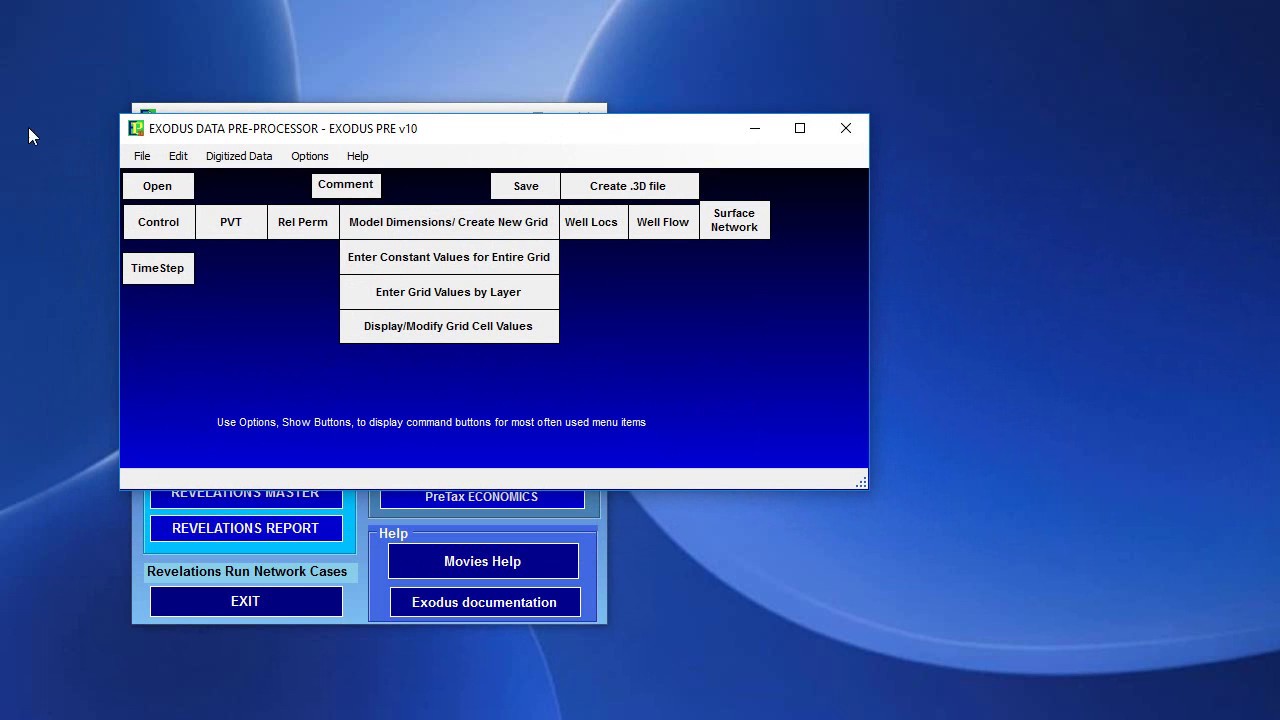Open the PVT section
Image resolution: width=1280 pixels, height=720 pixels.
(x=231, y=222)
